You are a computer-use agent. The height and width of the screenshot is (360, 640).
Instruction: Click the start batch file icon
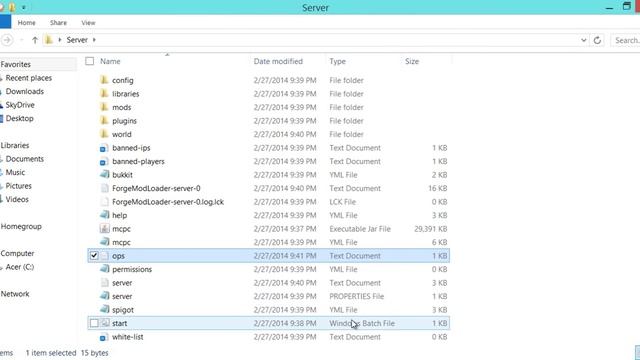105,323
